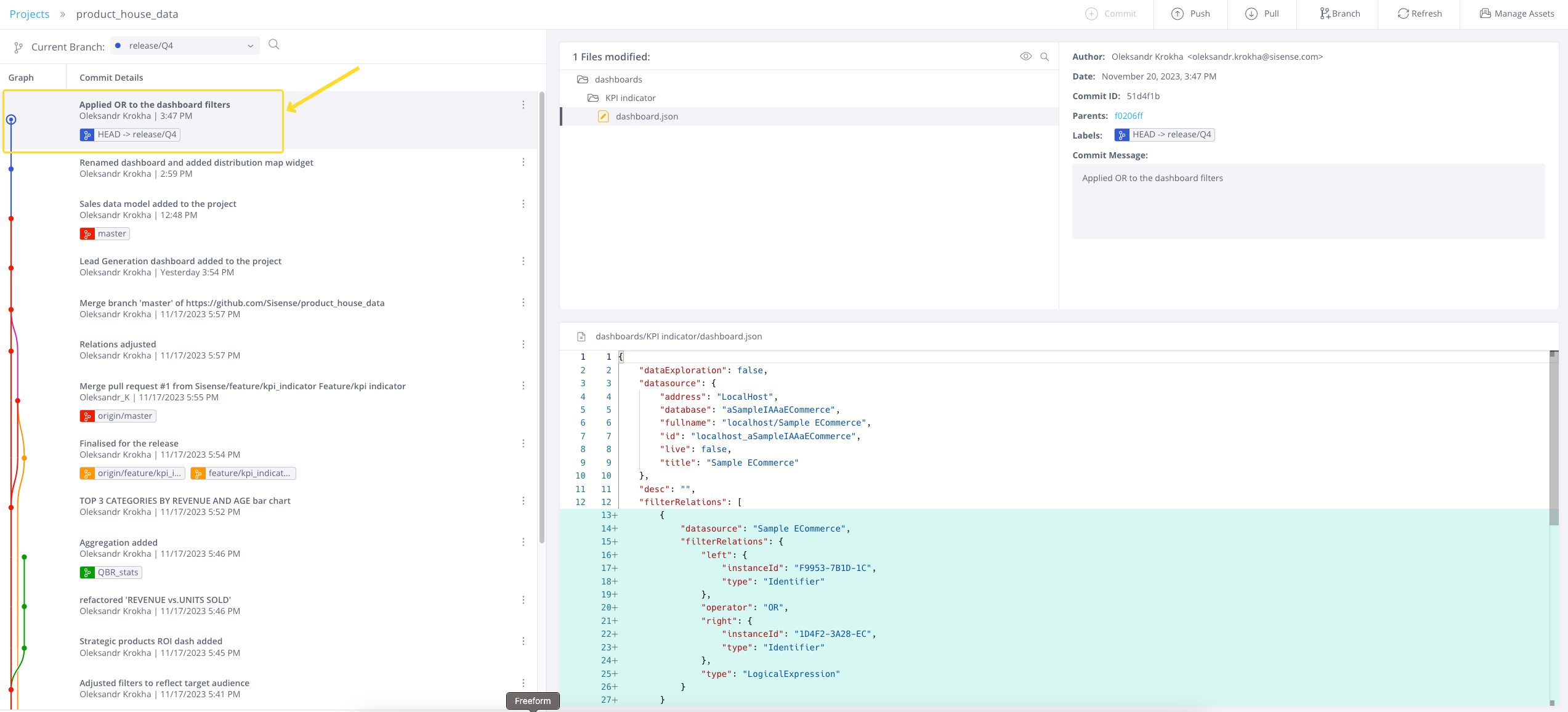
Task: Open the Current Branch dropdown
Action: [x=185, y=46]
